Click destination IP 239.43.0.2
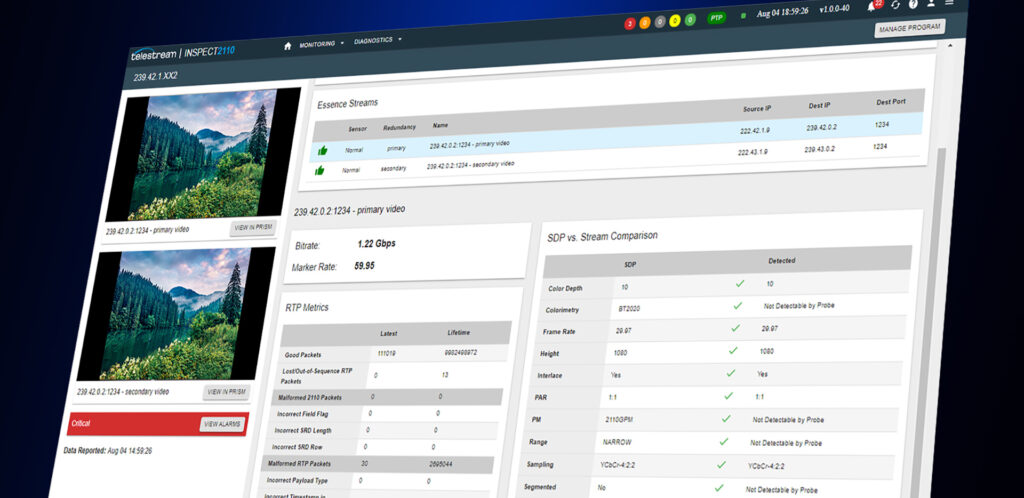 [818, 149]
